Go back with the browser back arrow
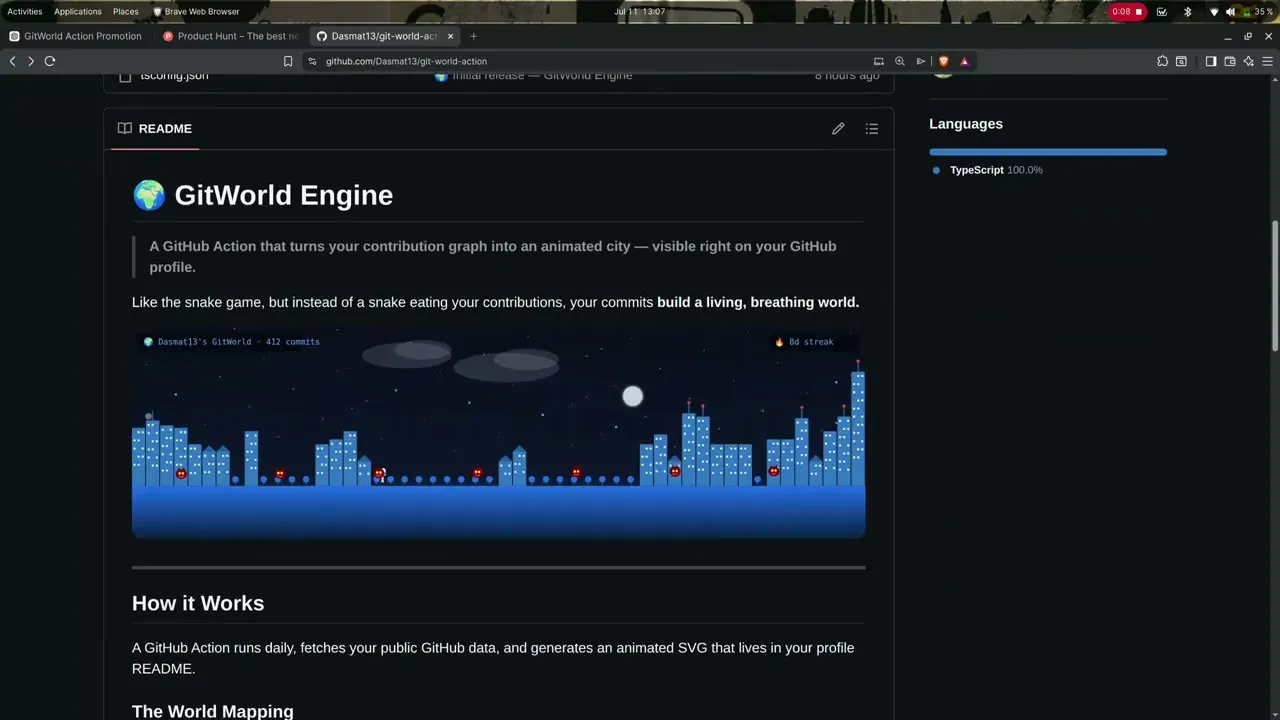 (x=12, y=61)
